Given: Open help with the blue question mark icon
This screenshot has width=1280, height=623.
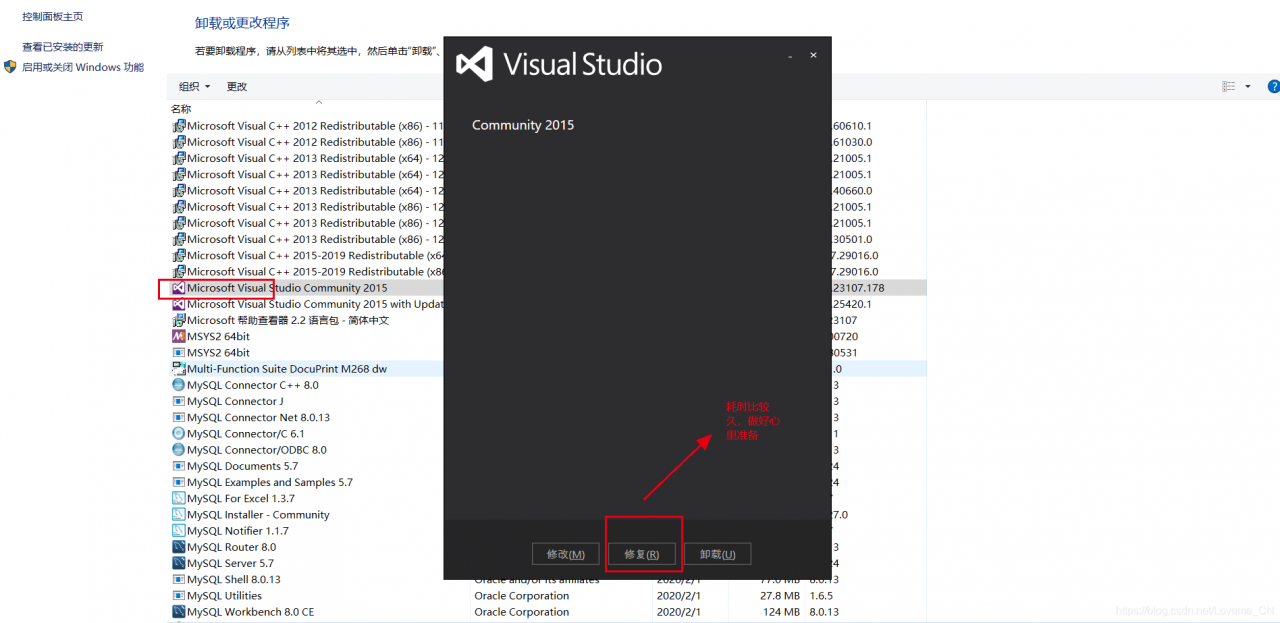Looking at the screenshot, I should (1274, 87).
